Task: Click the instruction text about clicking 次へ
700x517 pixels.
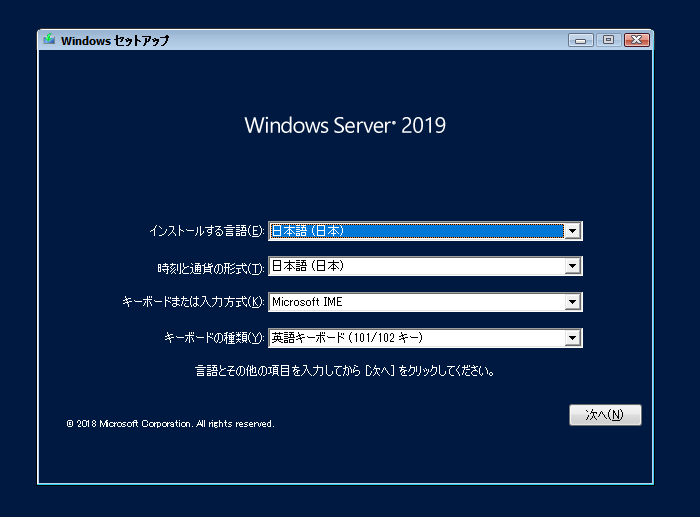Action: point(345,371)
